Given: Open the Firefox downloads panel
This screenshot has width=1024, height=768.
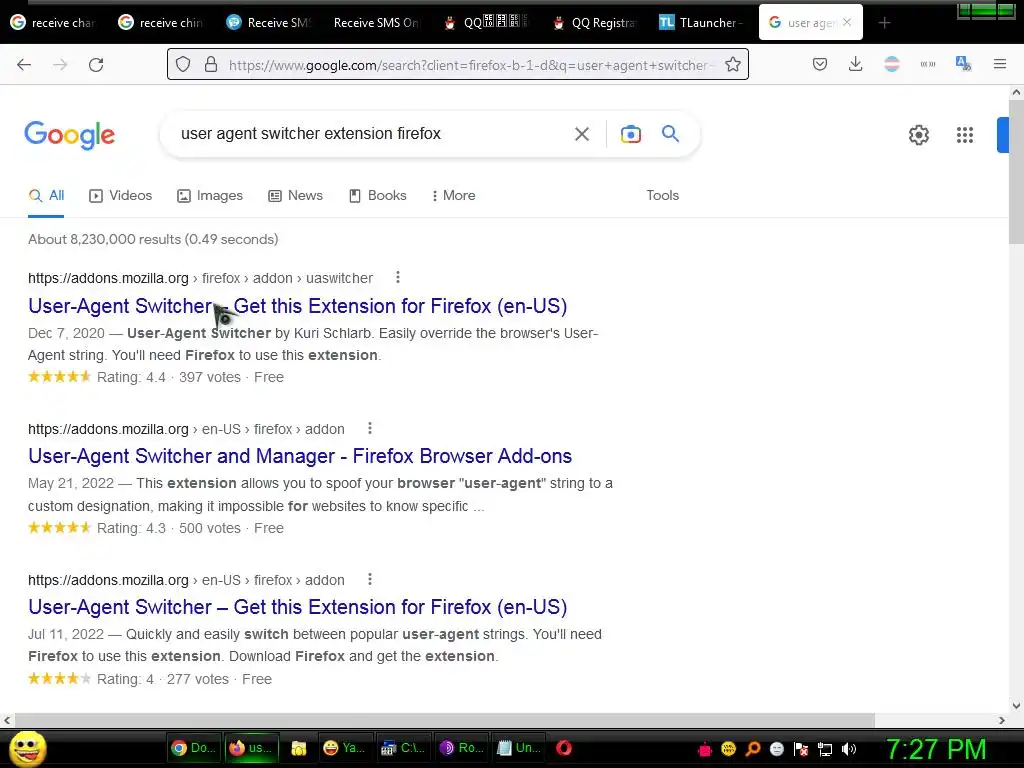Looking at the screenshot, I should [856, 64].
